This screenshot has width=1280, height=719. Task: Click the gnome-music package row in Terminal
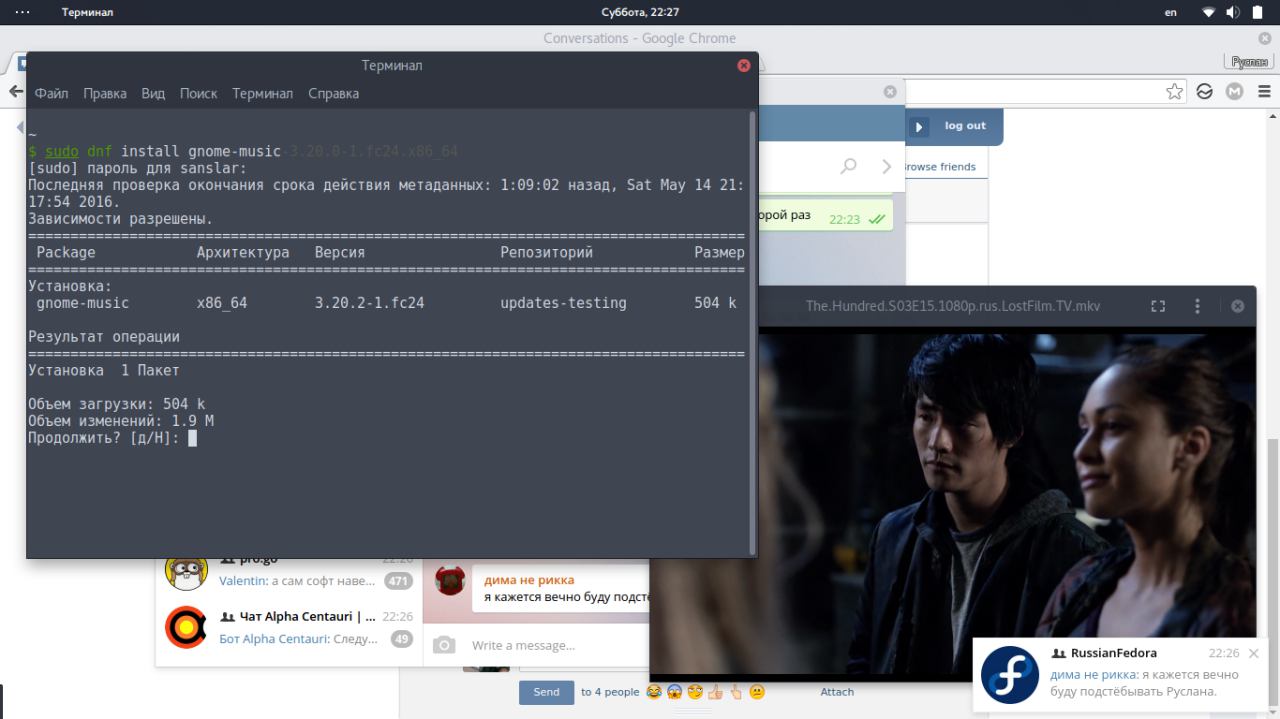(x=386, y=303)
